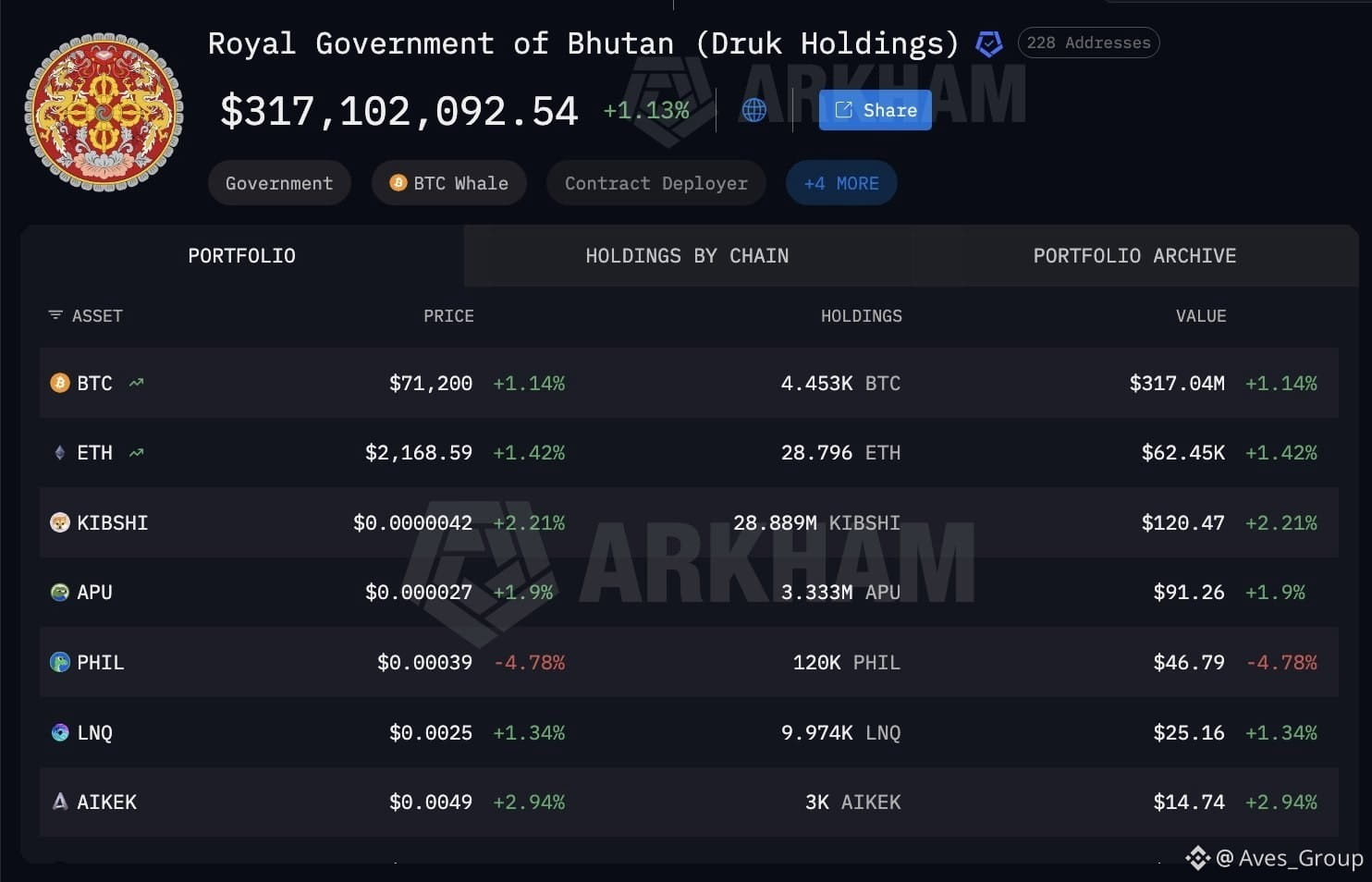Open the 228 Addresses list
This screenshot has height=882, width=1372.
pos(1088,43)
